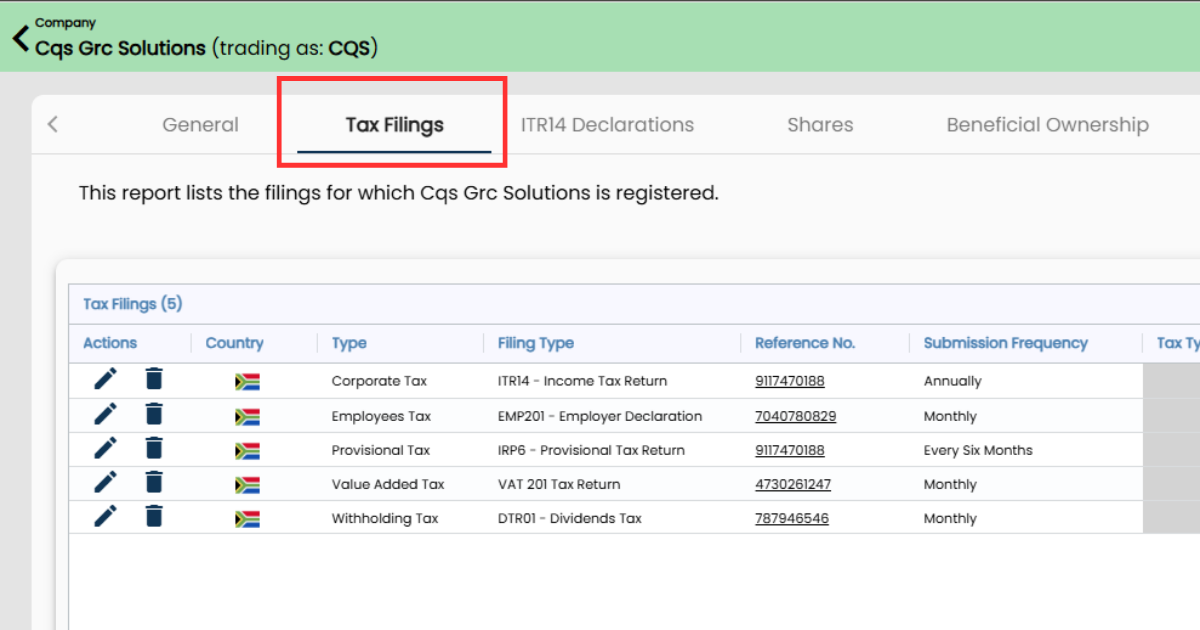Edit the Corporate Tax filing
Screen dimensions: 1200x630
coord(105,380)
